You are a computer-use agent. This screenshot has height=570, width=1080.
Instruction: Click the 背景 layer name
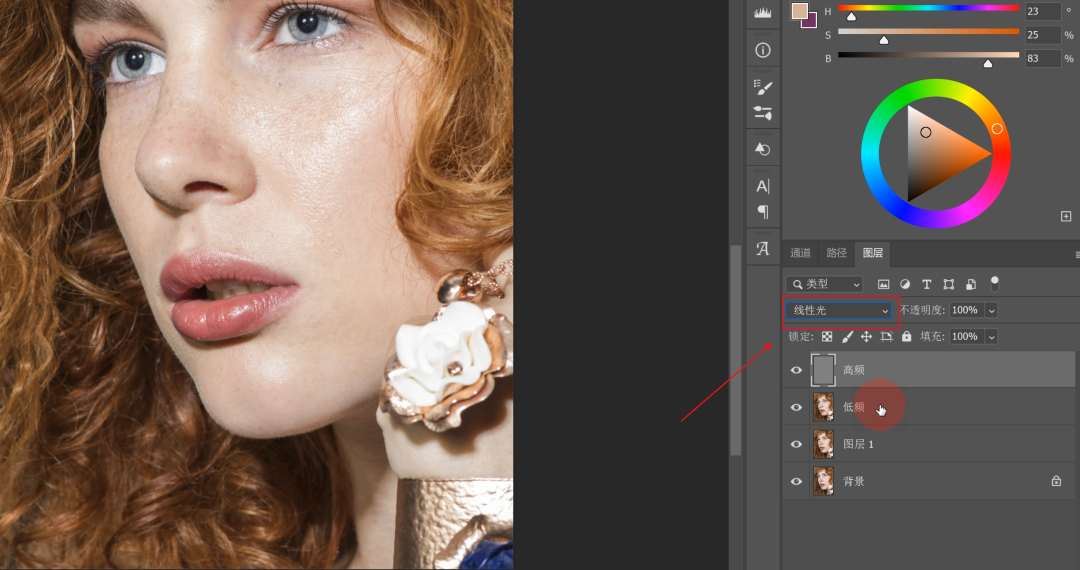click(853, 481)
